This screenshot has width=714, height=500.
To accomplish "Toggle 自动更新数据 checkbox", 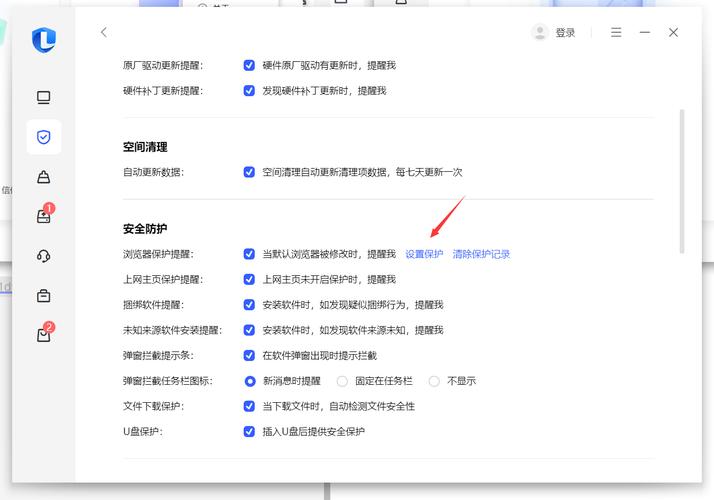I will click(249, 172).
